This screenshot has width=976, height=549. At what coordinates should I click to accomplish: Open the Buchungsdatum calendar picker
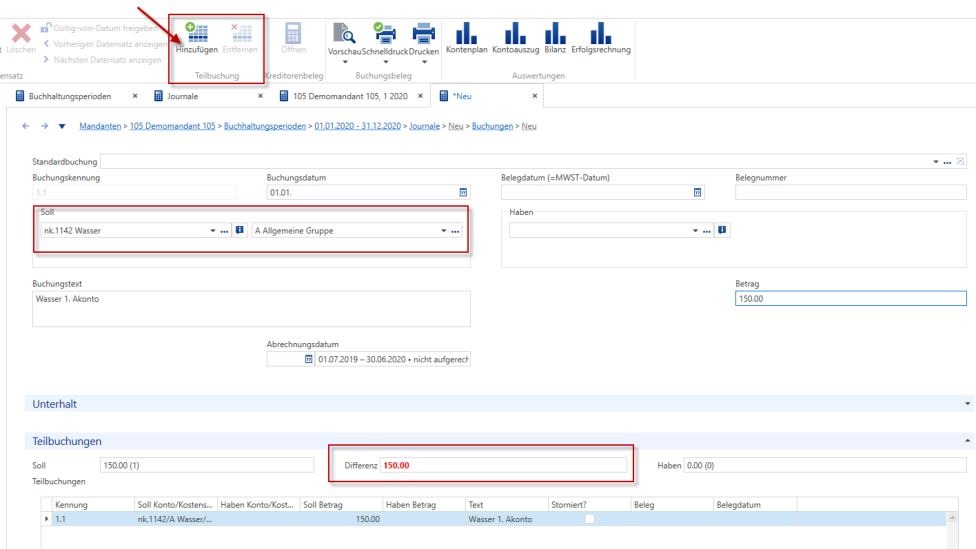(x=463, y=192)
